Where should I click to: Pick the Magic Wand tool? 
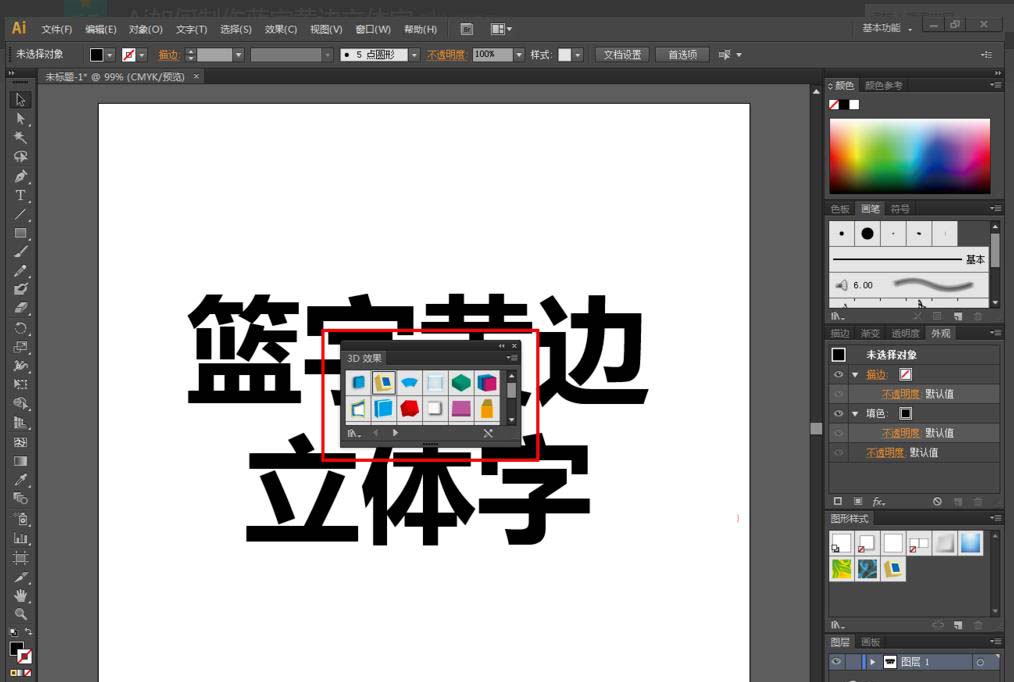click(20, 138)
